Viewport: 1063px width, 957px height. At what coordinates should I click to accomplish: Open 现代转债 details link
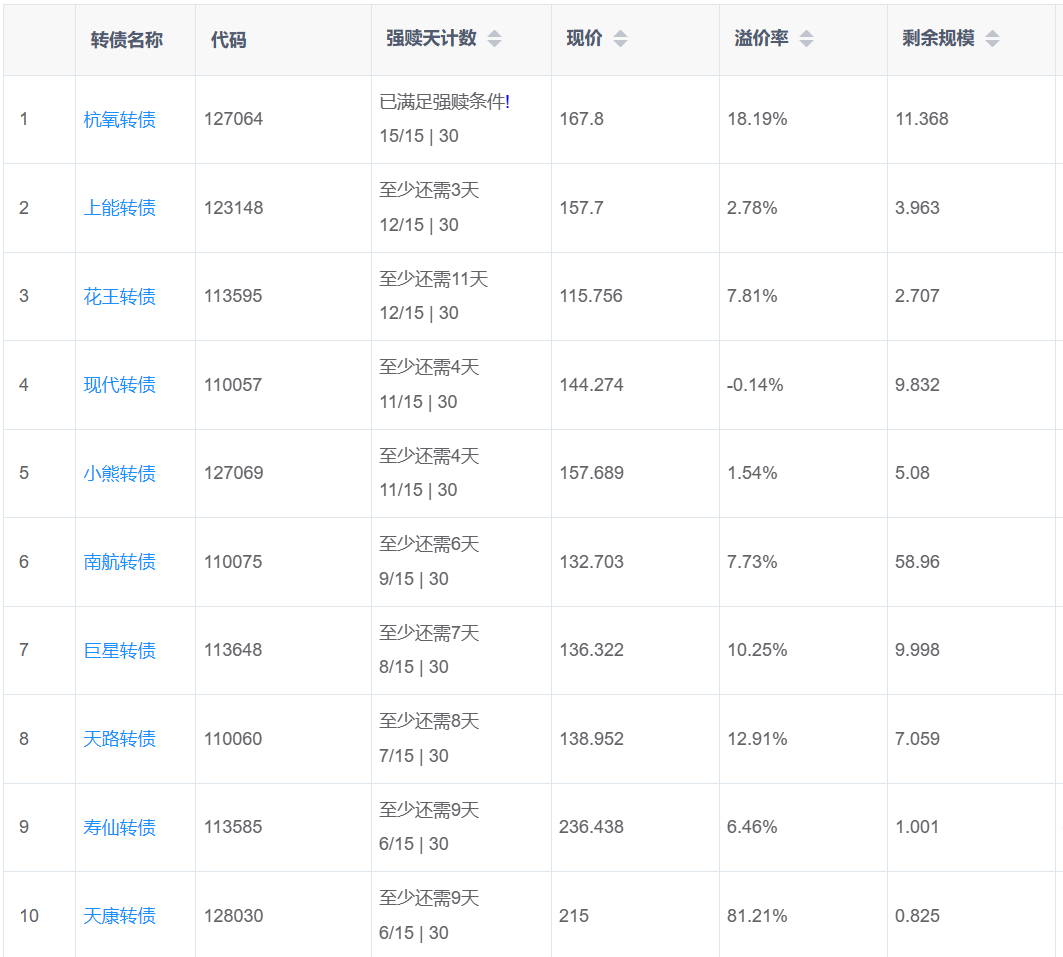pyautogui.click(x=120, y=385)
